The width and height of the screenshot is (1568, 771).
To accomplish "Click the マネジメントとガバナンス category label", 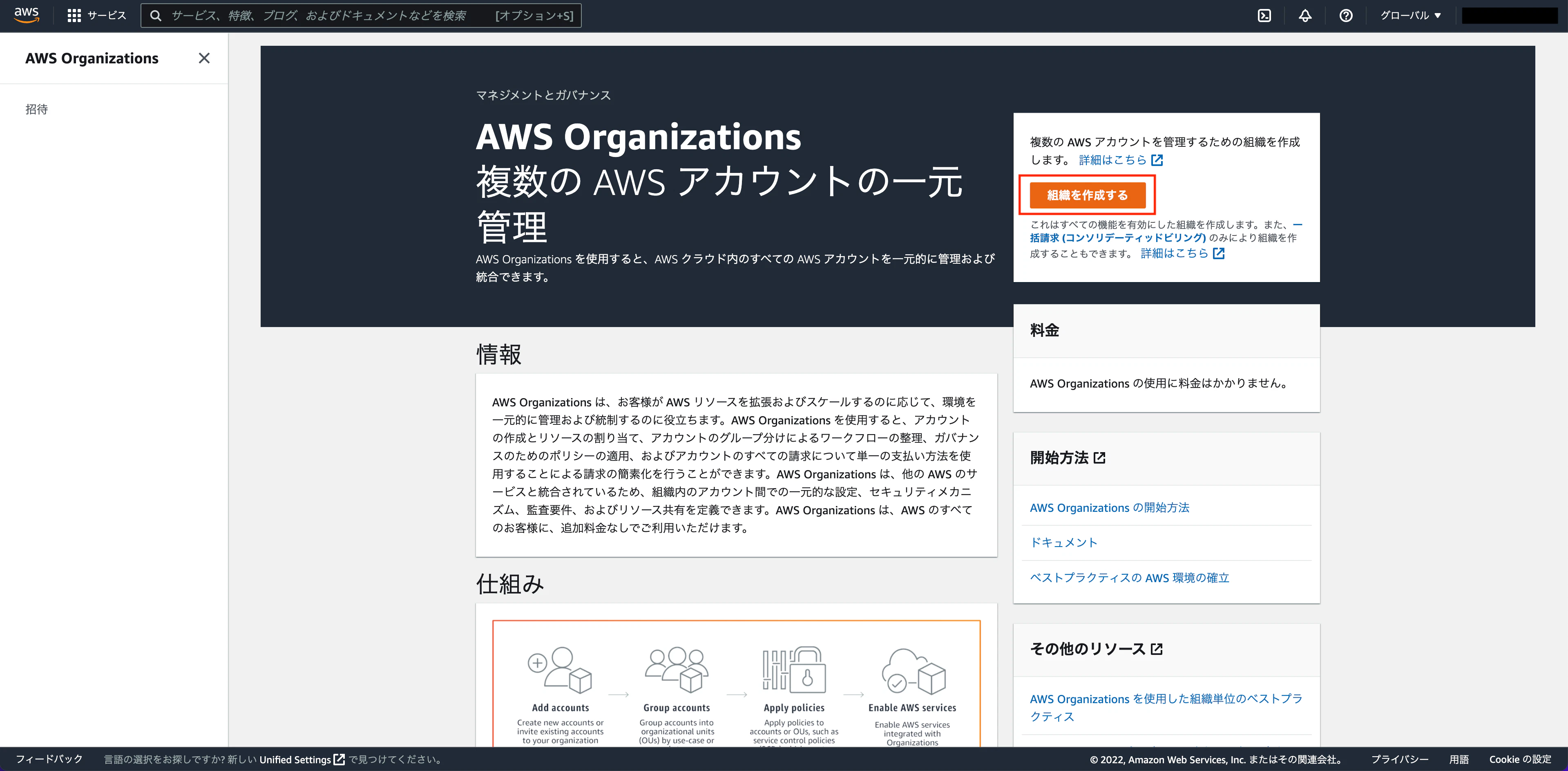I will click(x=543, y=95).
